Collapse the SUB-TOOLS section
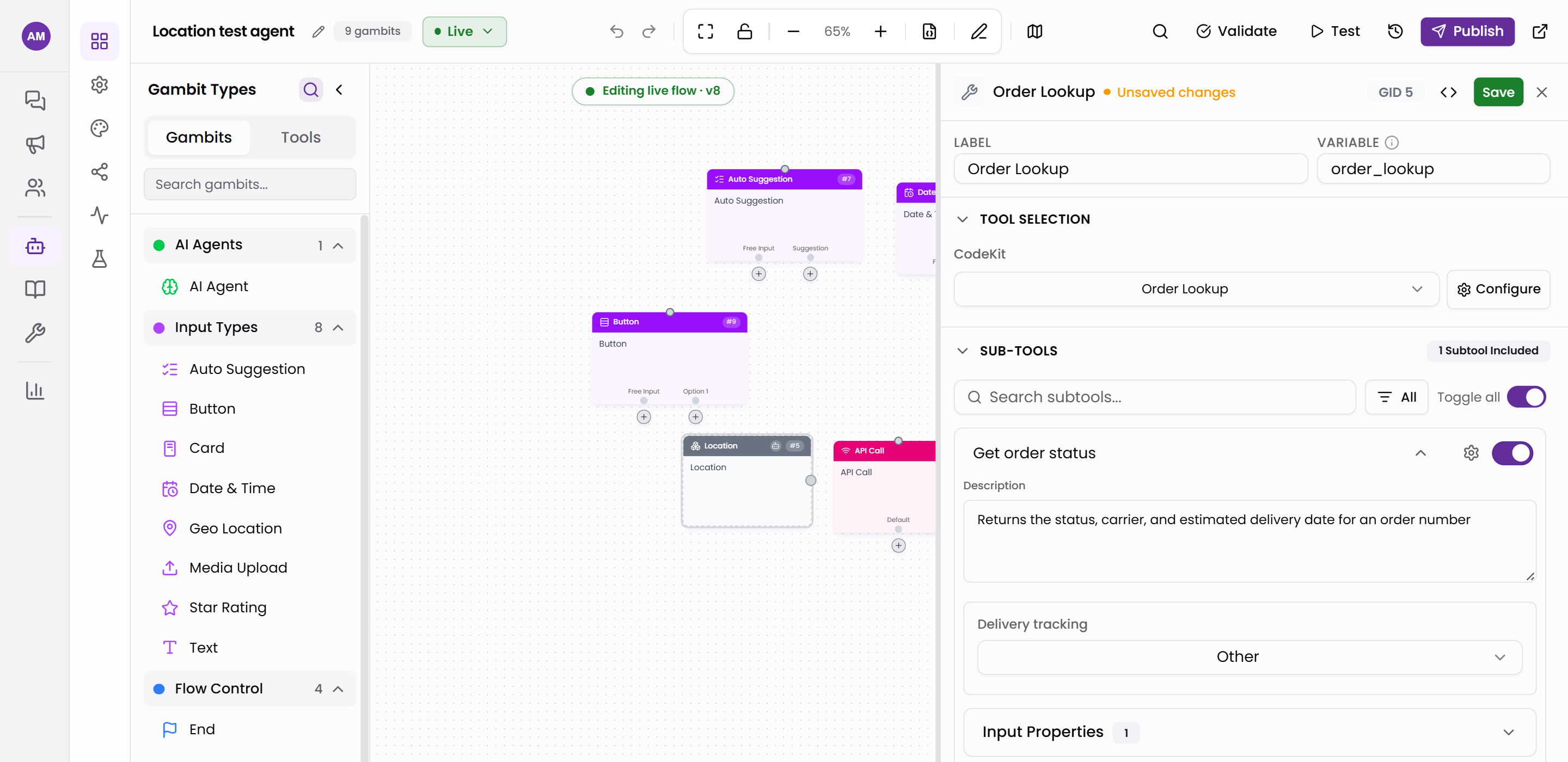Screen dimensions: 1568x762 [x=963, y=351]
